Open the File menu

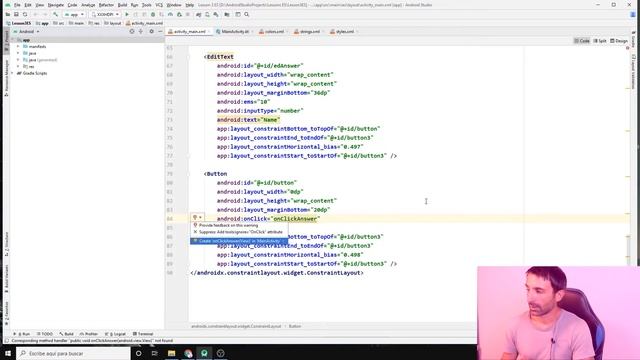[17, 5]
